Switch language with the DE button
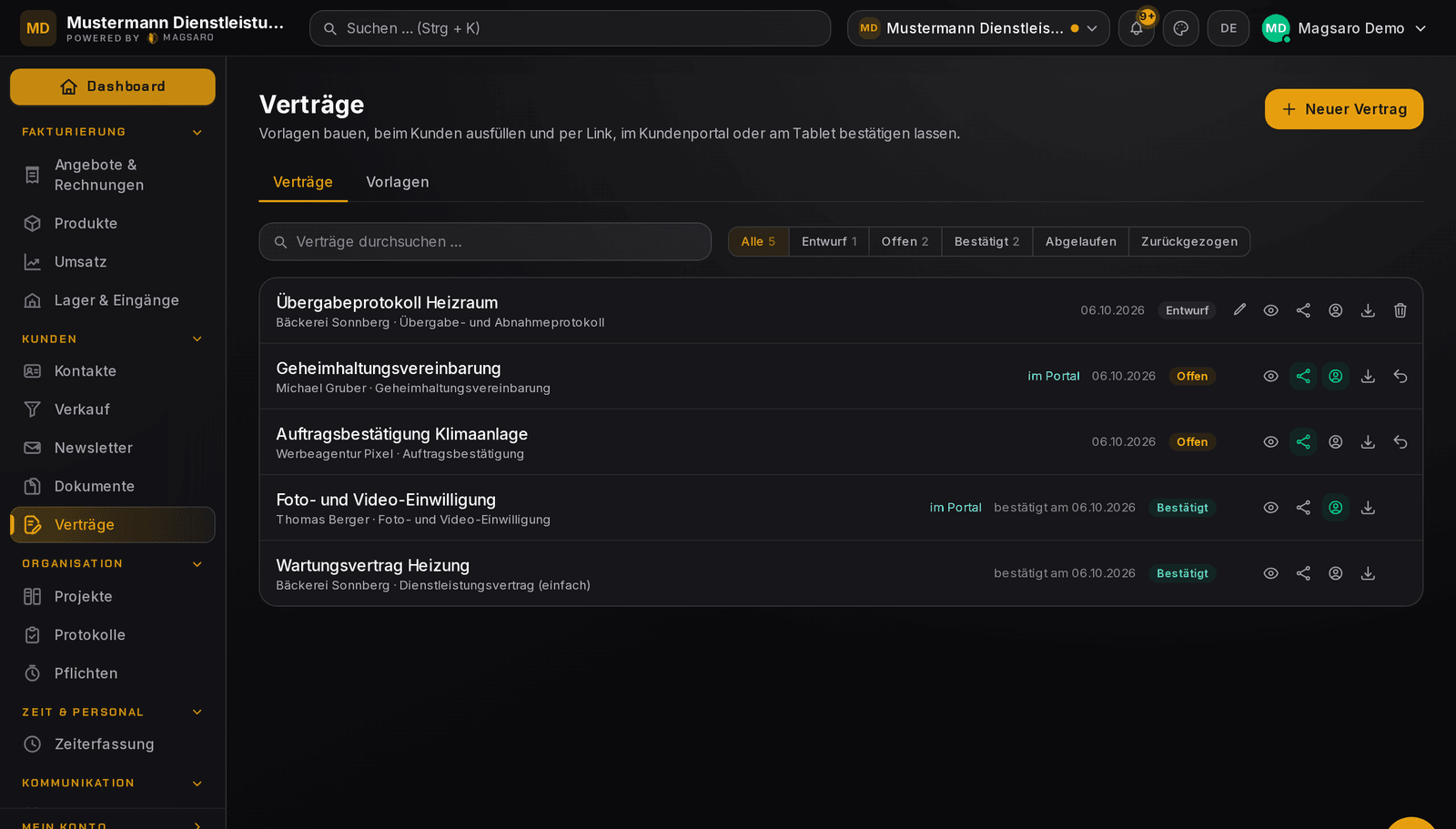Screen dimensions: 1456x829 click(1228, 28)
